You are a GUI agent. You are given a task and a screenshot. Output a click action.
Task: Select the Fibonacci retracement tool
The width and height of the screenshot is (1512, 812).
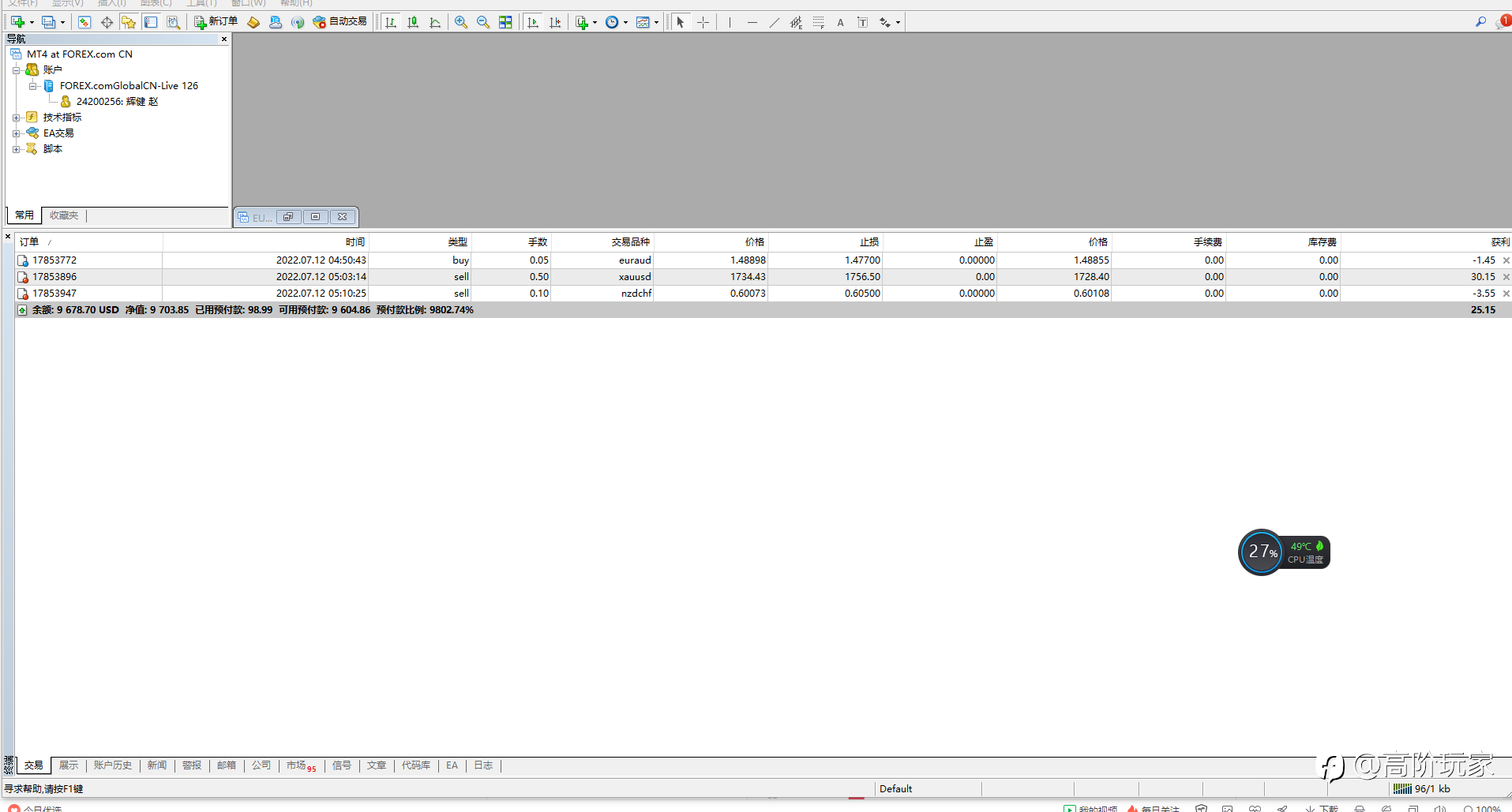click(x=818, y=22)
